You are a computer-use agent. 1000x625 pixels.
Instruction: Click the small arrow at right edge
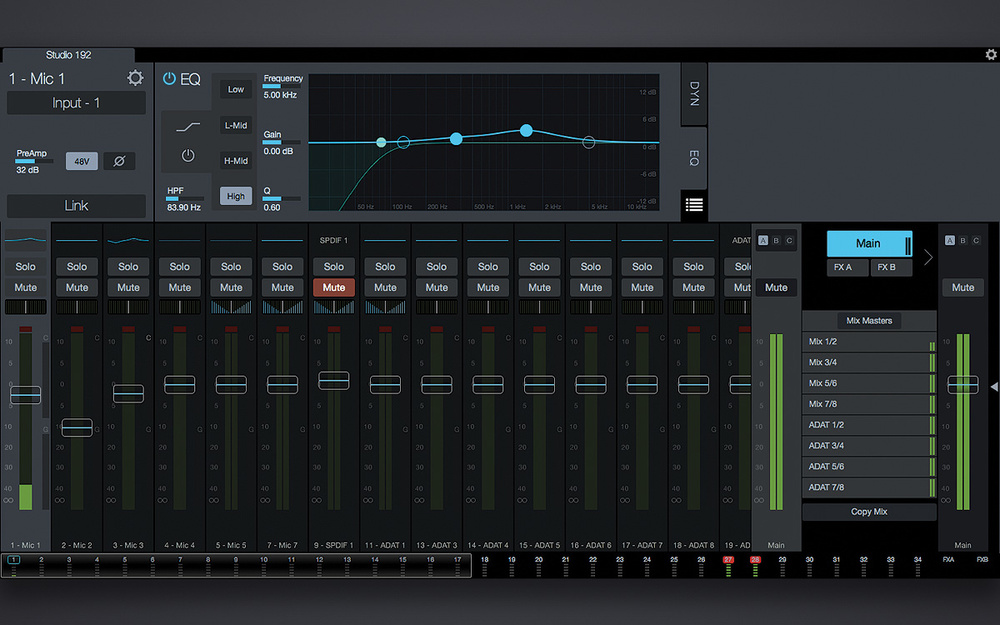(x=993, y=386)
